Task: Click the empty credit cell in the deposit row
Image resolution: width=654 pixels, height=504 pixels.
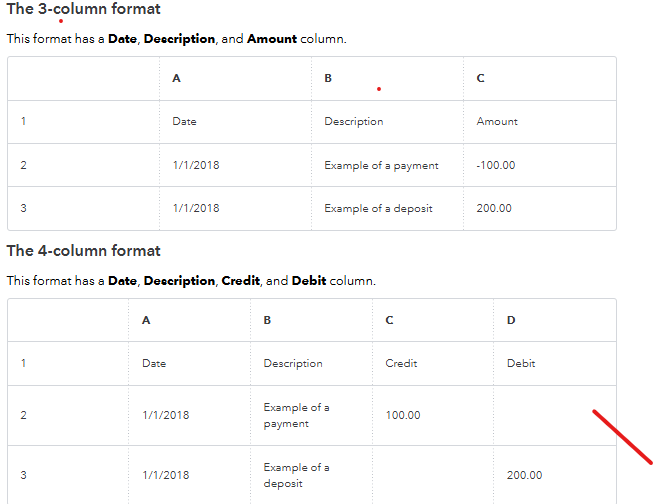Action: click(x=432, y=475)
